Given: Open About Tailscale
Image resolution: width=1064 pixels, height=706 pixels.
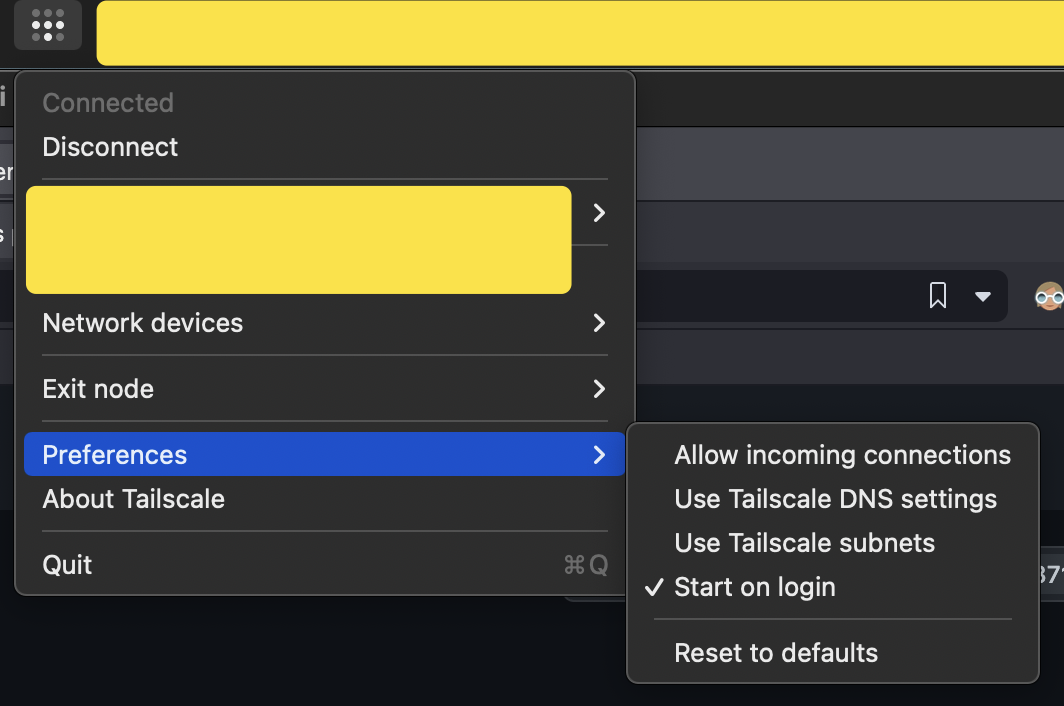Looking at the screenshot, I should pyautogui.click(x=133, y=499).
